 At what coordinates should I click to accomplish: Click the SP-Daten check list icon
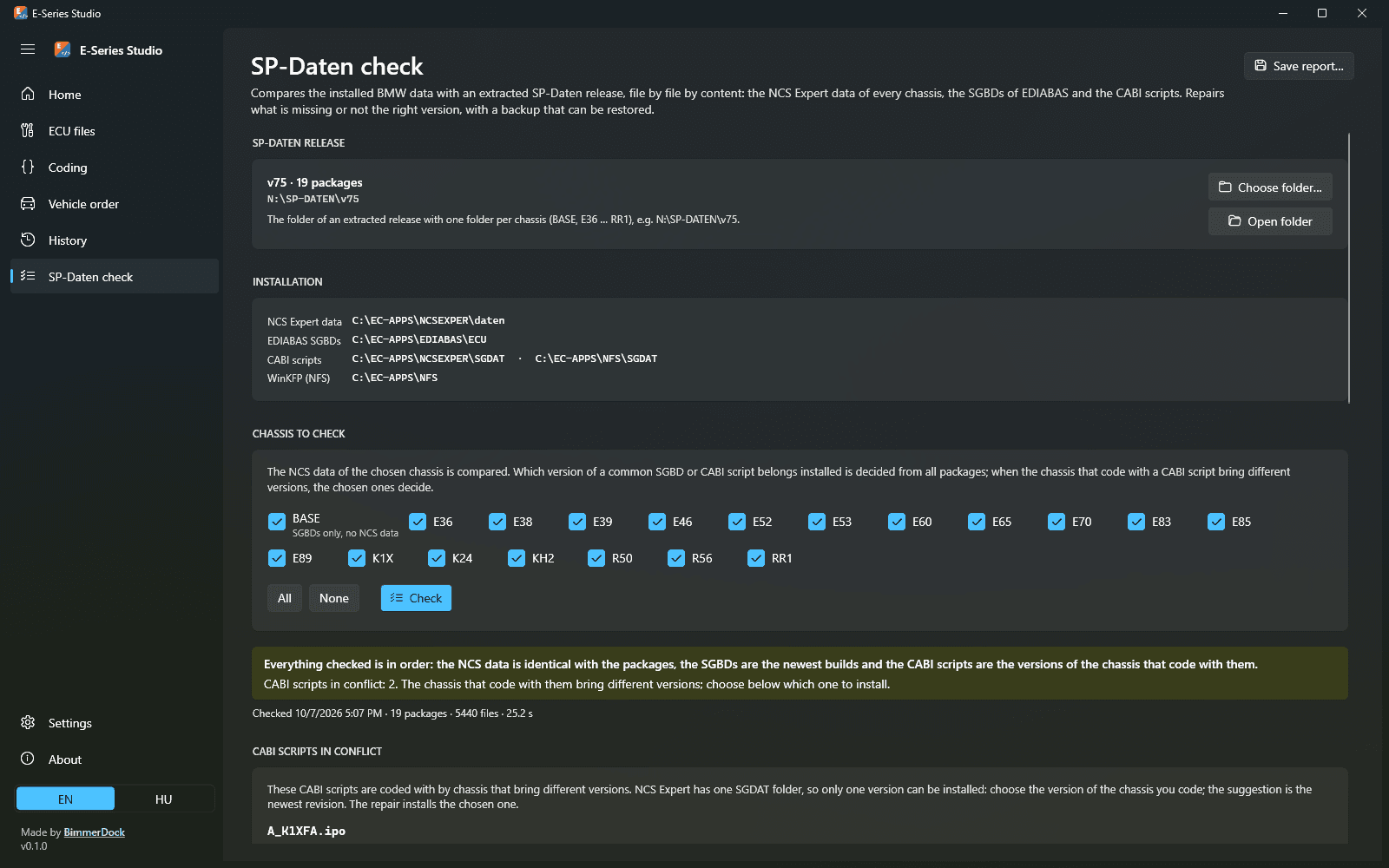28,276
